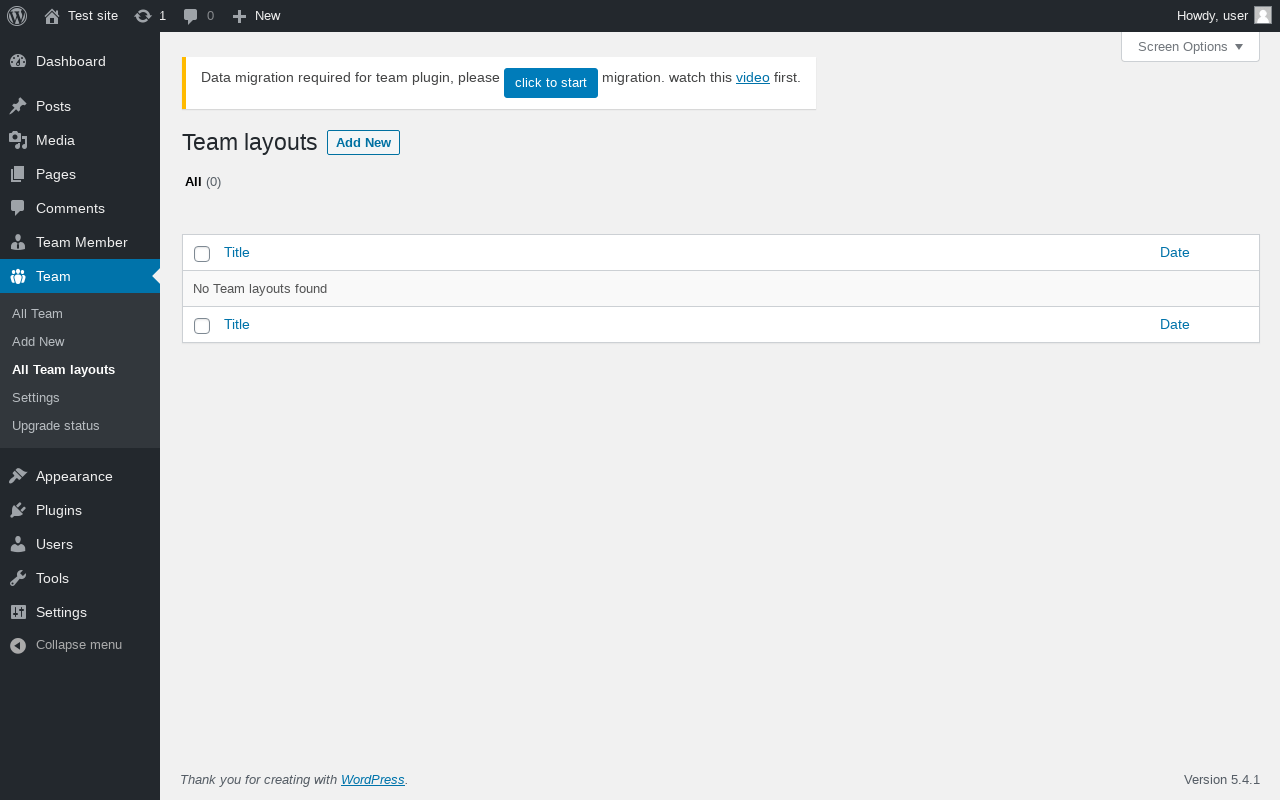This screenshot has width=1280, height=800.
Task: Open the Posts menu label
Action: pyautogui.click(x=53, y=106)
